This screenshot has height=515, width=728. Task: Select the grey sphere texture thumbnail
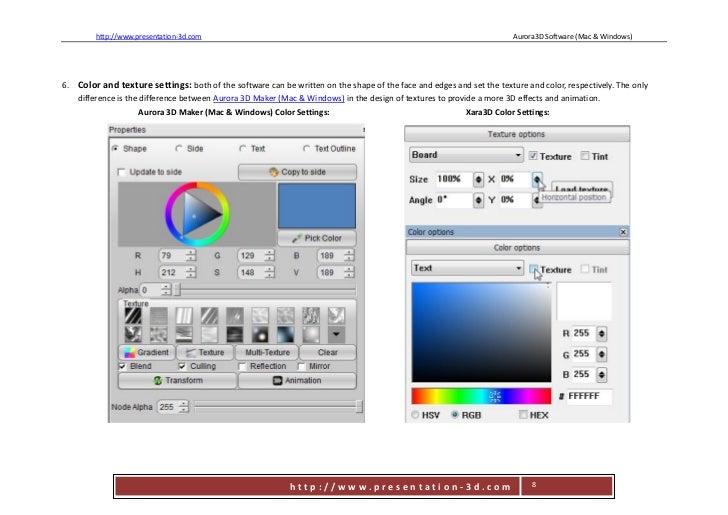[x=311, y=334]
